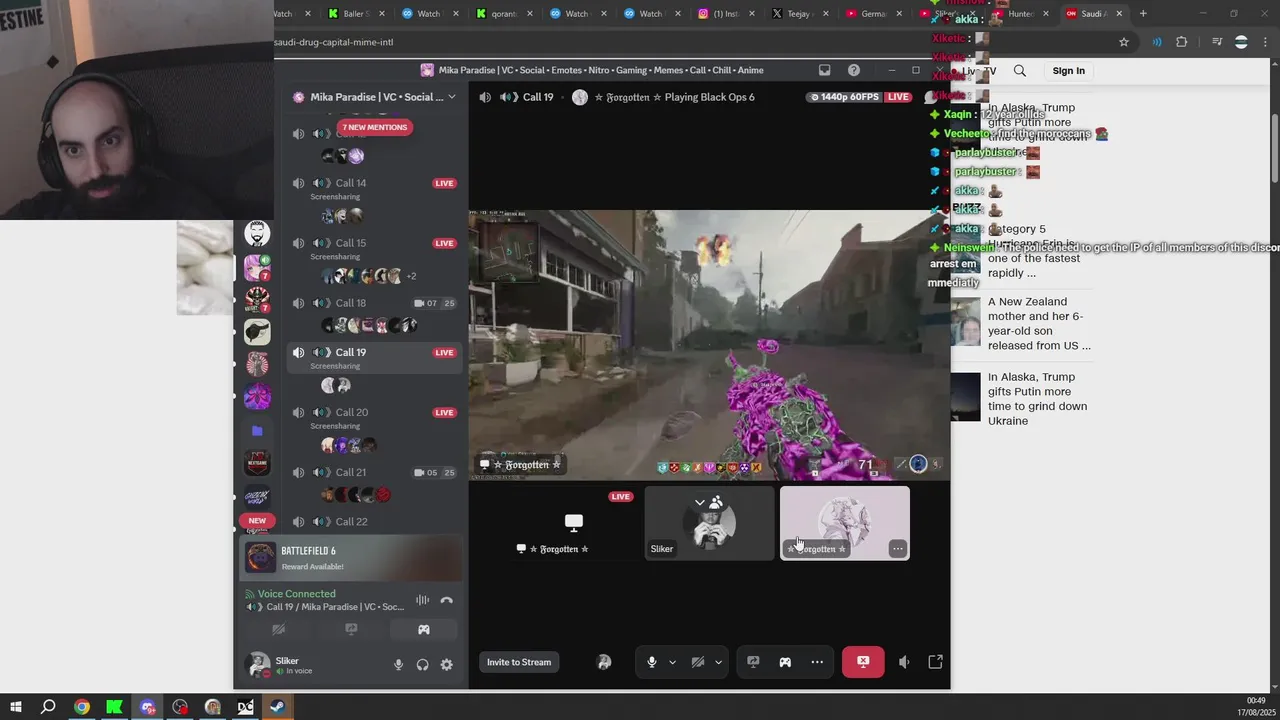1280x720 pixels.
Task: Open new browser tab with plus
Action: click(x=1143, y=14)
